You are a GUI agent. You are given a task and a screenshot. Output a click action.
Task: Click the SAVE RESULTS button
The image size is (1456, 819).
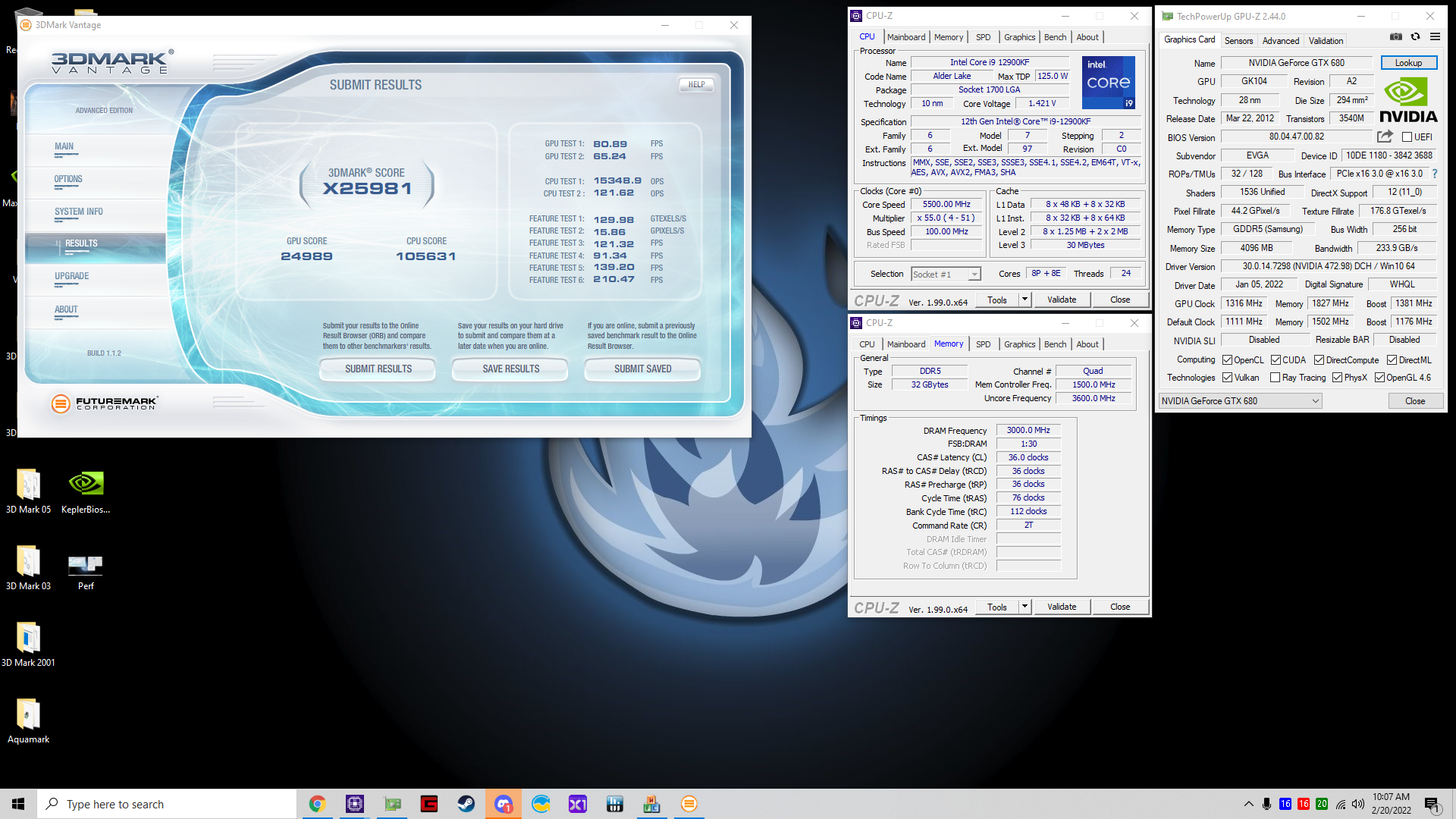[x=510, y=369]
